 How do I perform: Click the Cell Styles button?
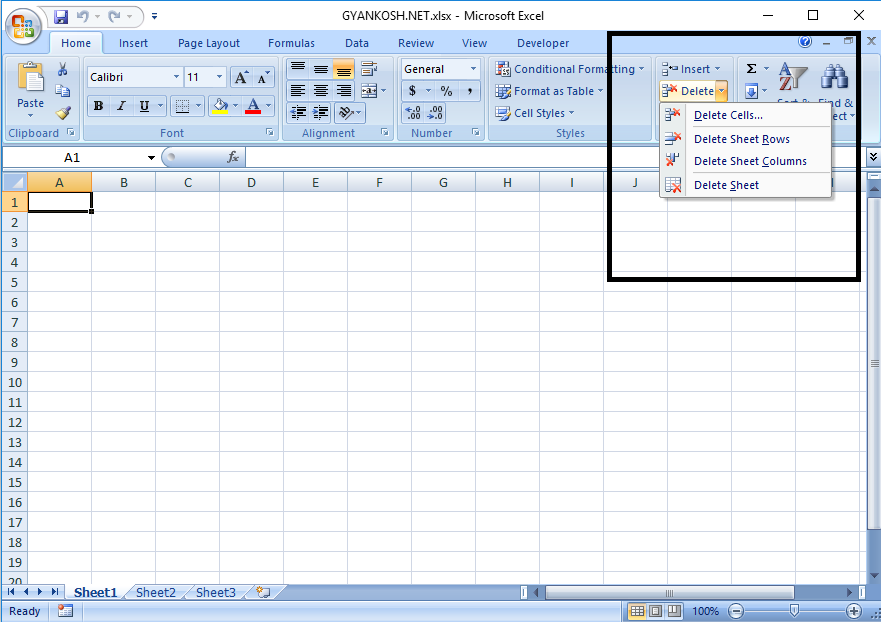[536, 113]
